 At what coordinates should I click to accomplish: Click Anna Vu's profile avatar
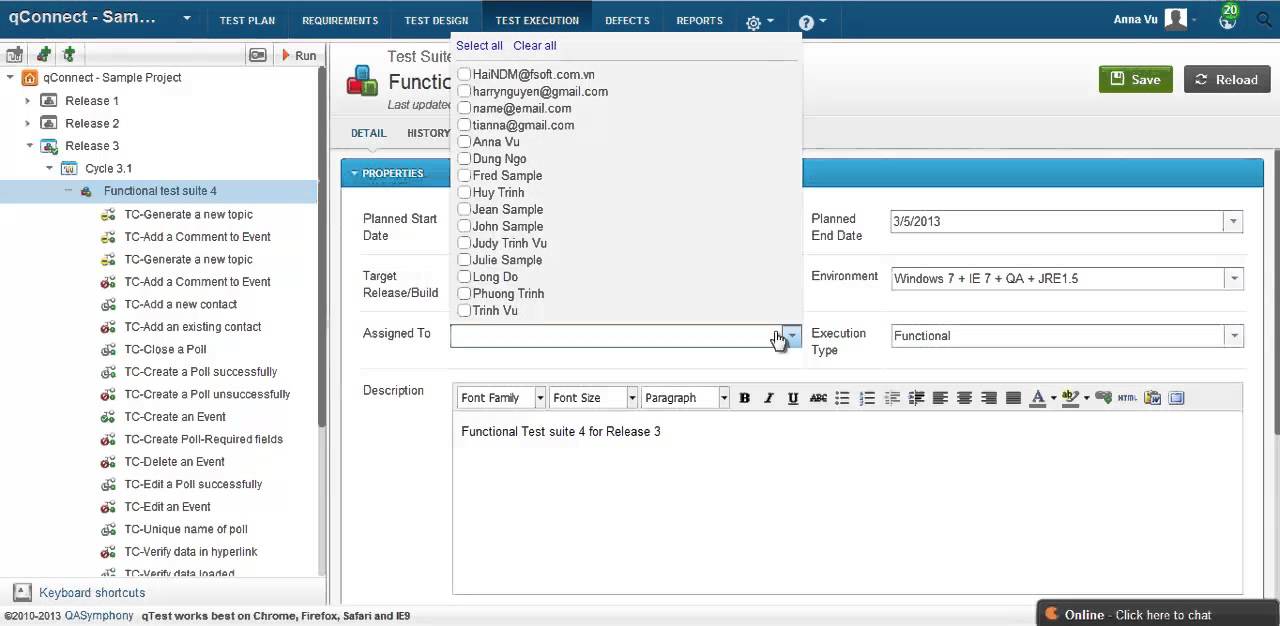[1176, 19]
